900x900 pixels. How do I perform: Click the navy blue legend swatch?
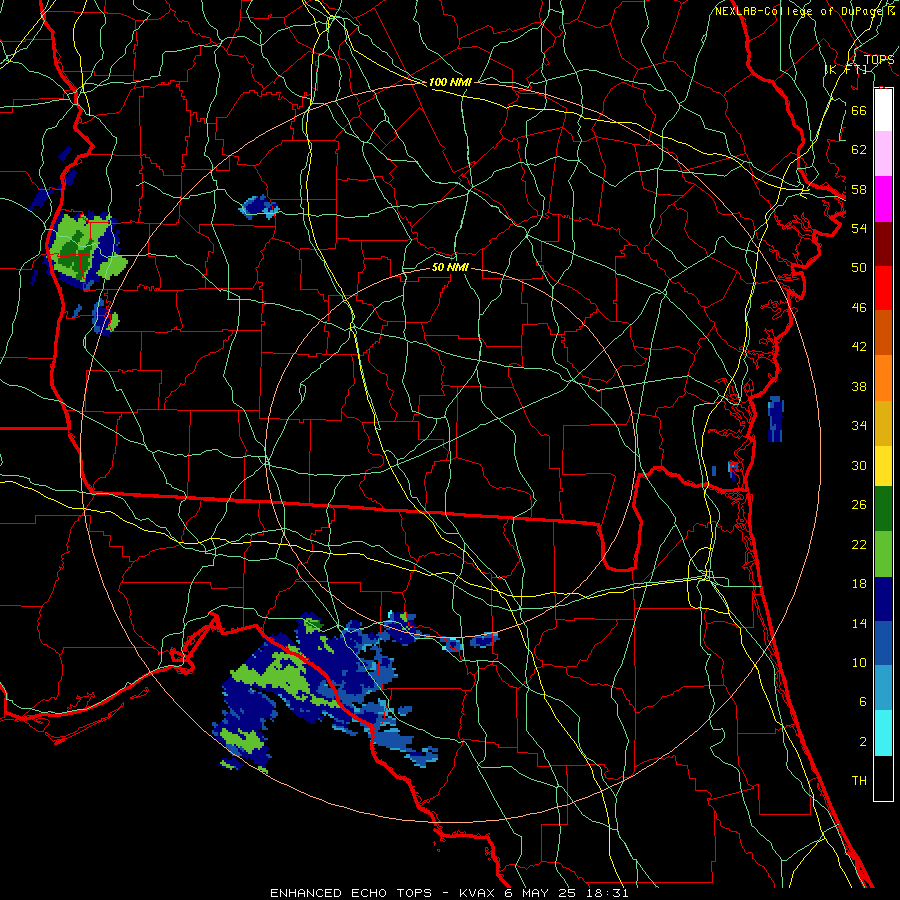[x=883, y=599]
